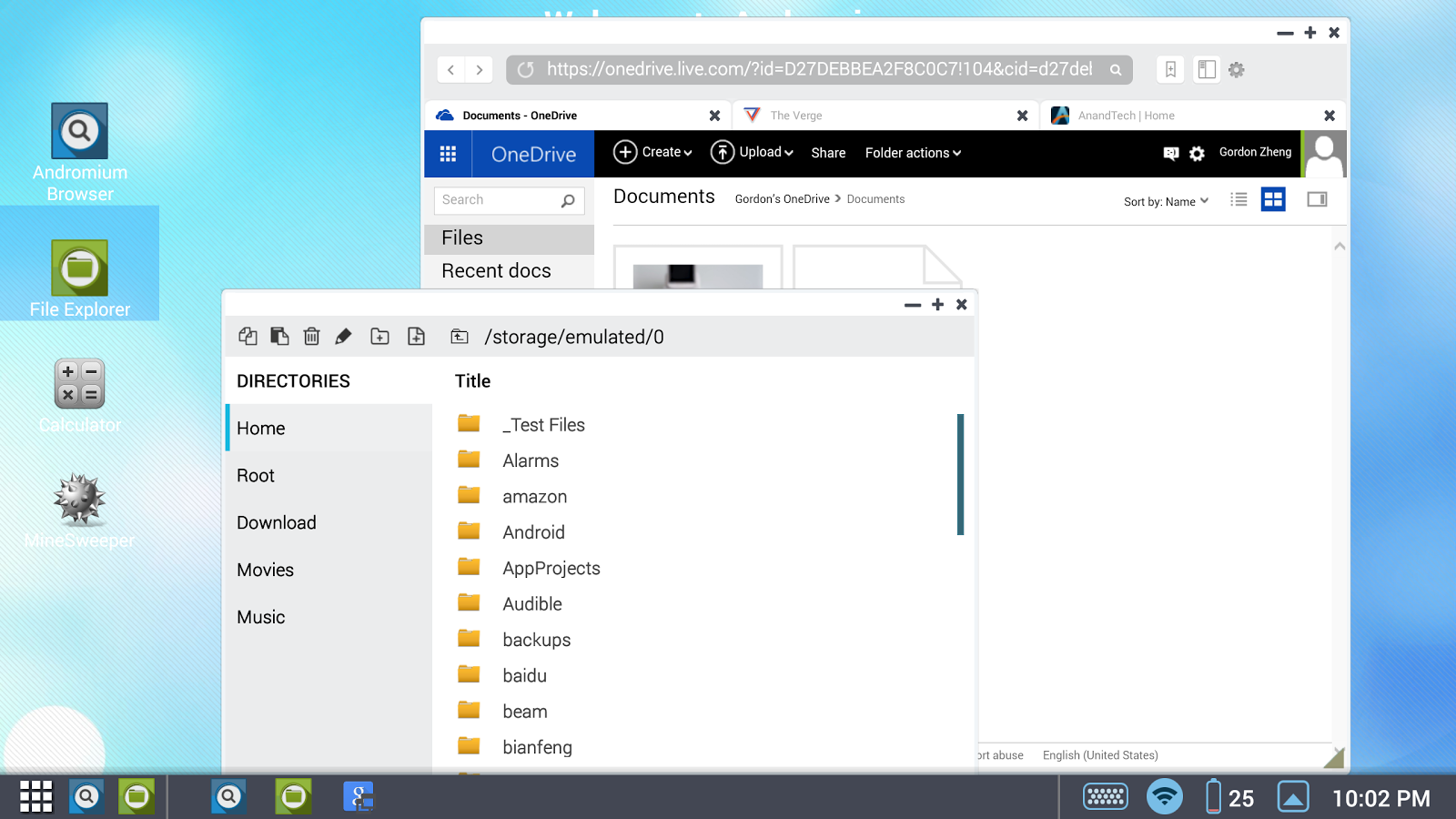The width and height of the screenshot is (1456, 819).
Task: Open the Sort by Name dropdown
Action: [1166, 201]
